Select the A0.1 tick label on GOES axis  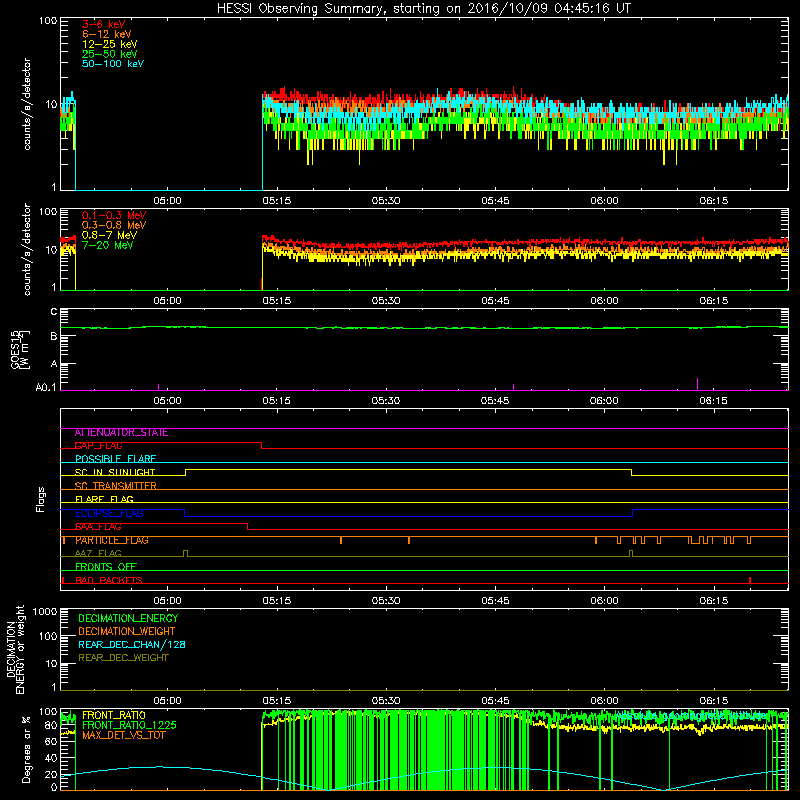coord(46,387)
